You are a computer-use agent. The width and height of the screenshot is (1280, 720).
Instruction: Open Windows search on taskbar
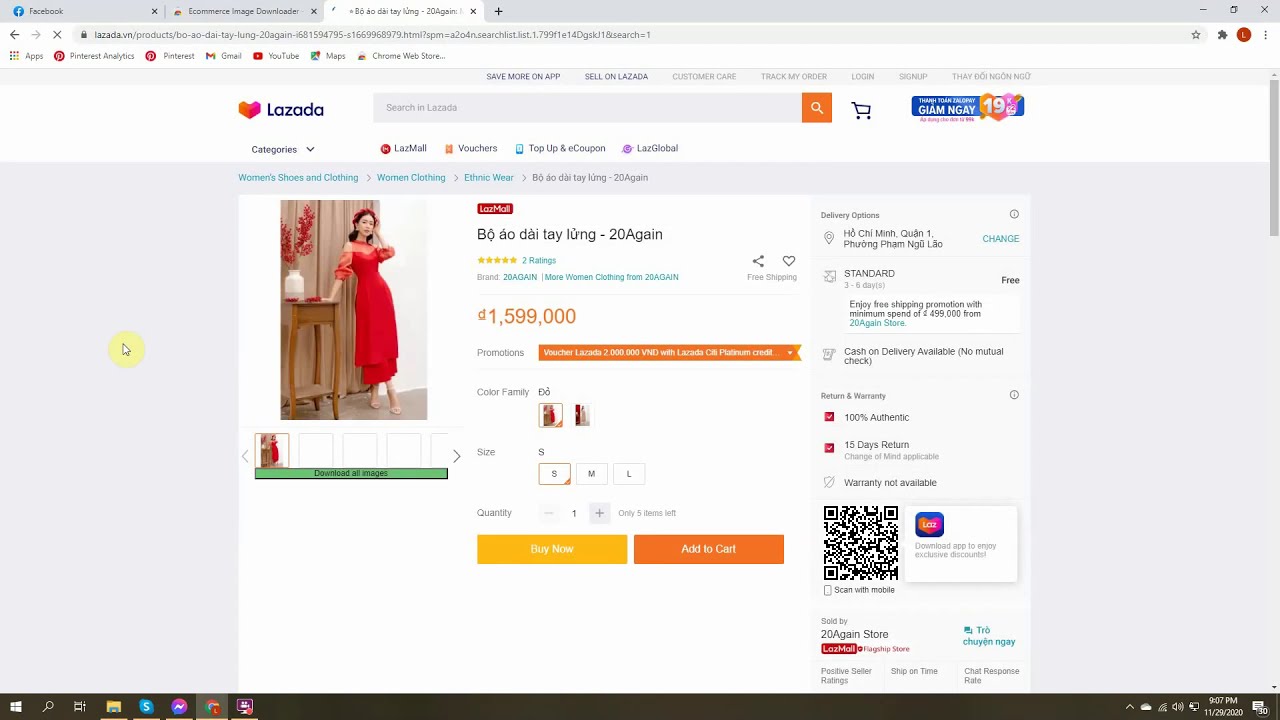[x=48, y=707]
